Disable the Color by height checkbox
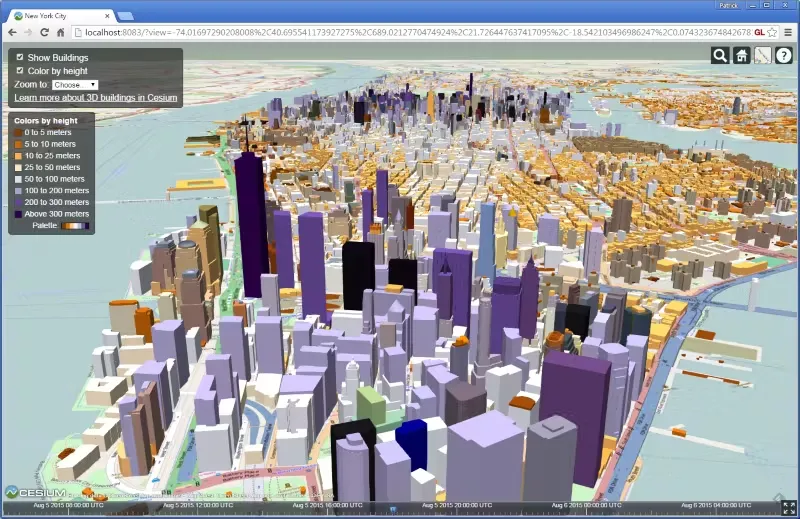The width and height of the screenshot is (800, 519). pos(20,70)
